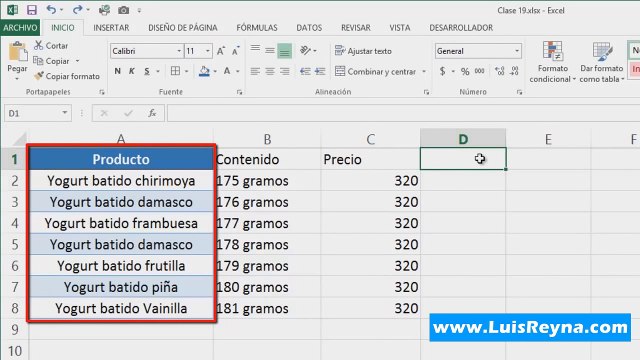This screenshot has height=360, width=640.
Task: Align text to top
Action: 255,50
